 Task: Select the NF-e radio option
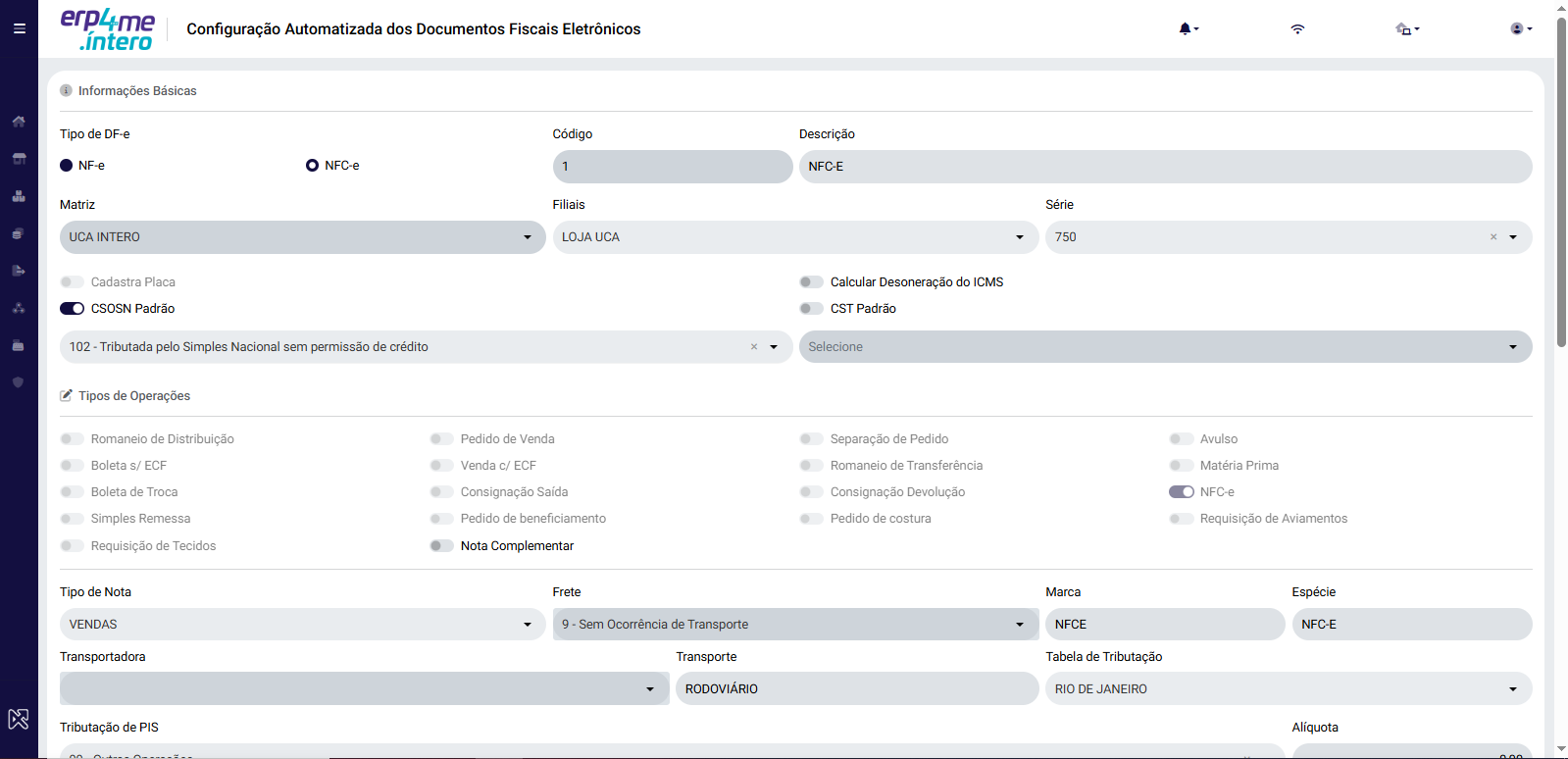click(67, 166)
